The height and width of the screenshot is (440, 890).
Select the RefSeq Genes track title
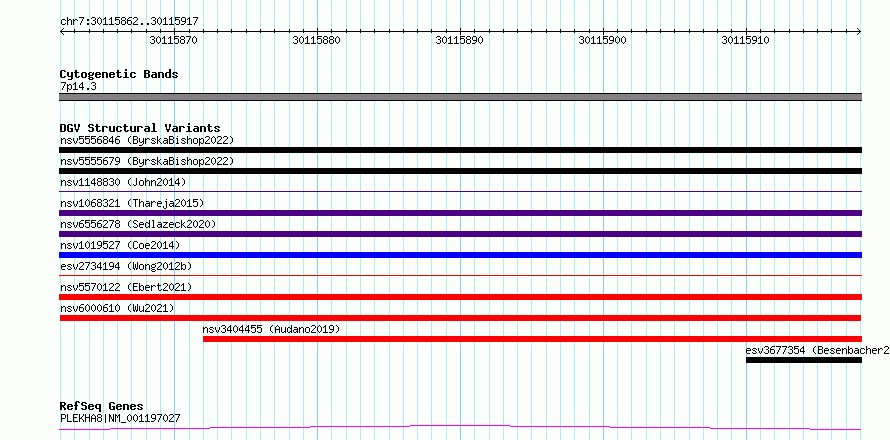(x=102, y=407)
